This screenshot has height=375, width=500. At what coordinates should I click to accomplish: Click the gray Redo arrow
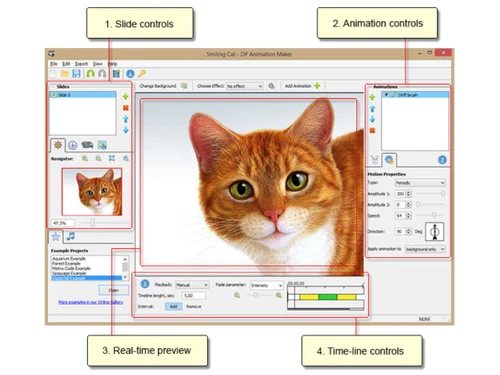point(102,74)
